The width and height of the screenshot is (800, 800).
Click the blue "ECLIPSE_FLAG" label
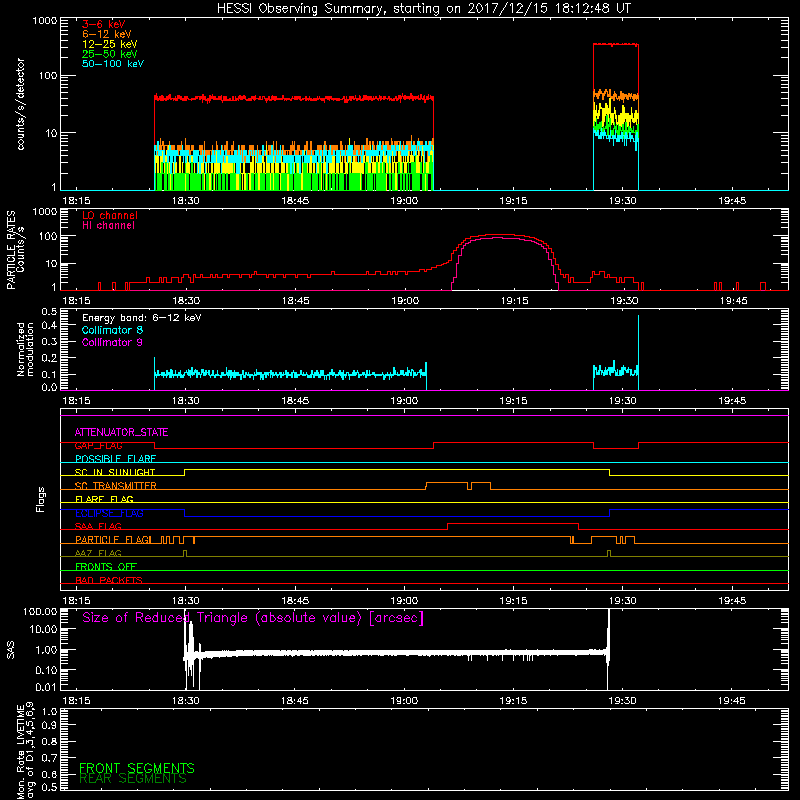pyautogui.click(x=109, y=513)
